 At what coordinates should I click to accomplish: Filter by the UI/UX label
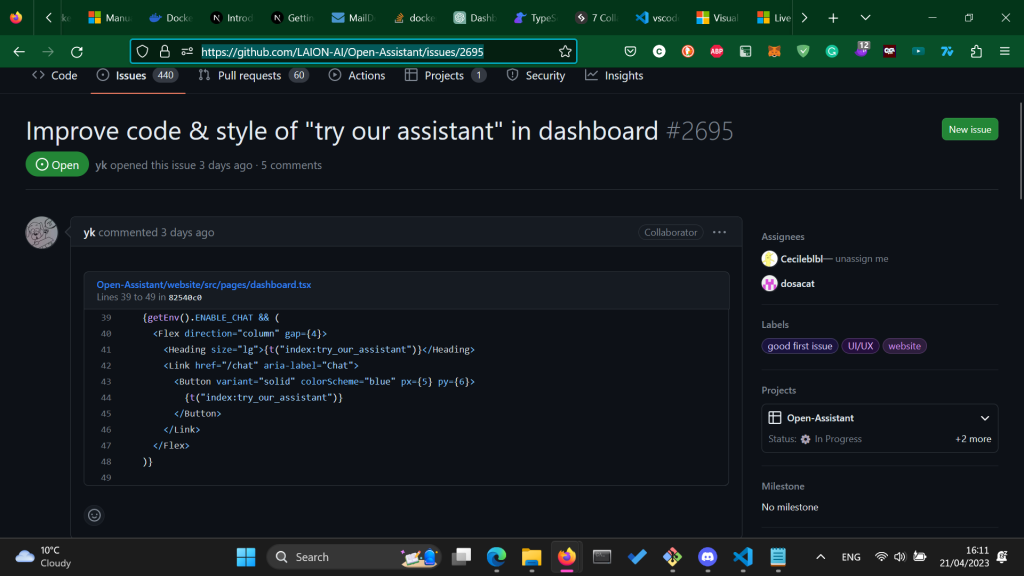(x=860, y=346)
